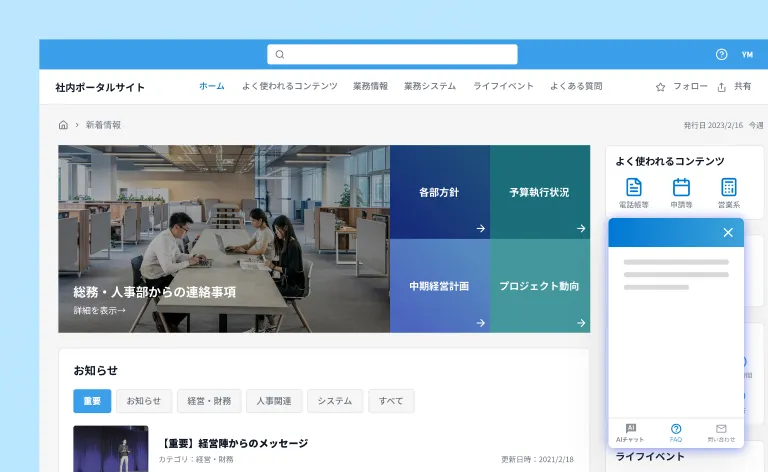Filter notices by 人事関連
The width and height of the screenshot is (768, 472).
[274, 401]
